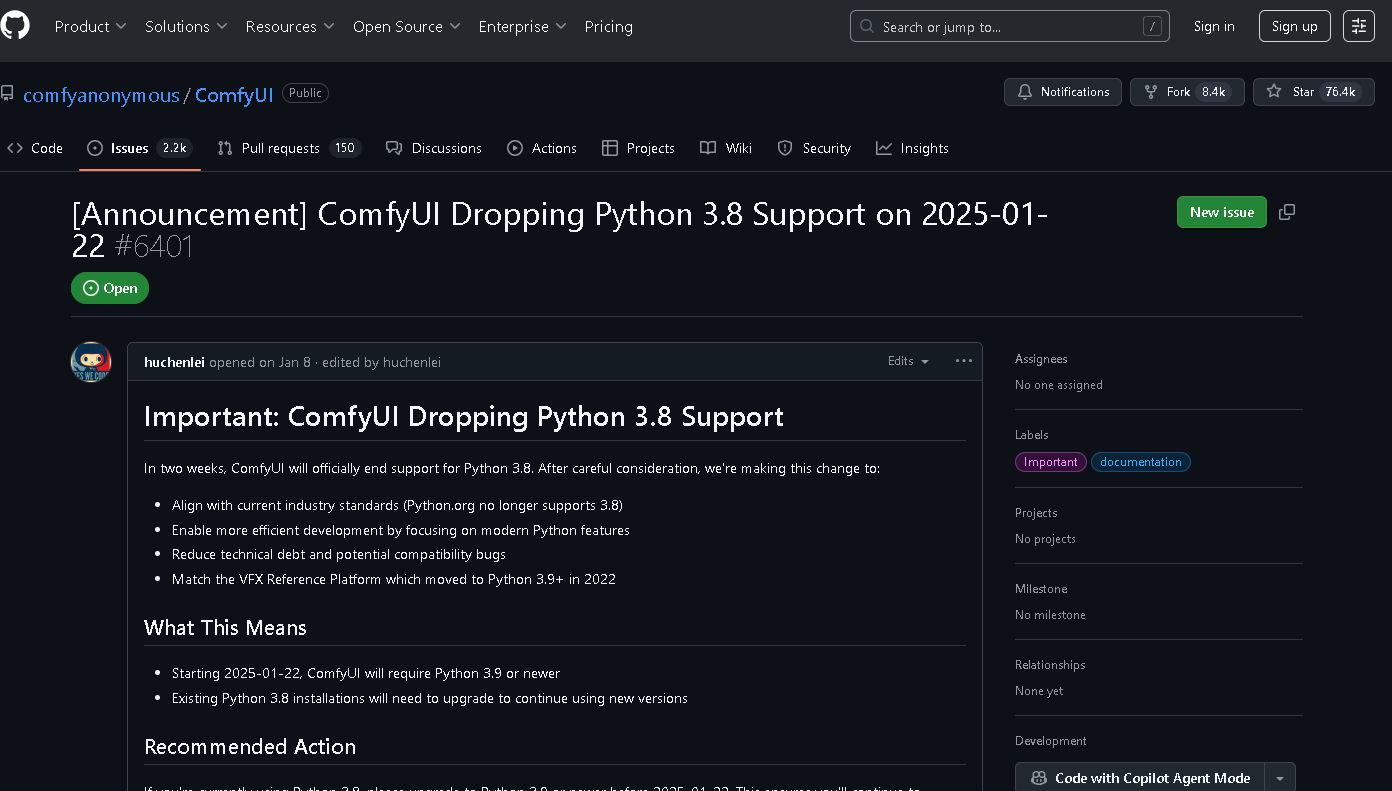
Task: Open the Insights tab
Action: 912,148
